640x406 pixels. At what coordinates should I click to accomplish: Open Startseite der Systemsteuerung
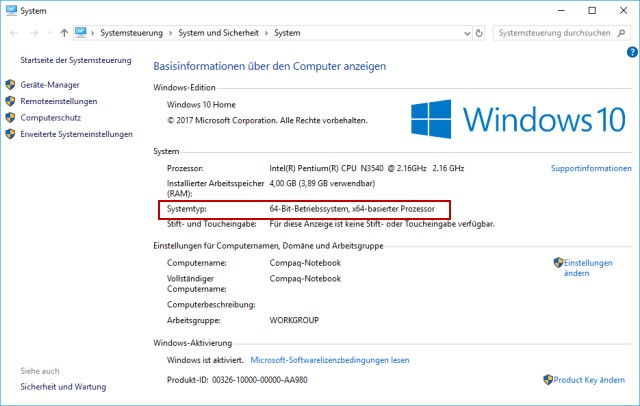pyautogui.click(x=76, y=60)
